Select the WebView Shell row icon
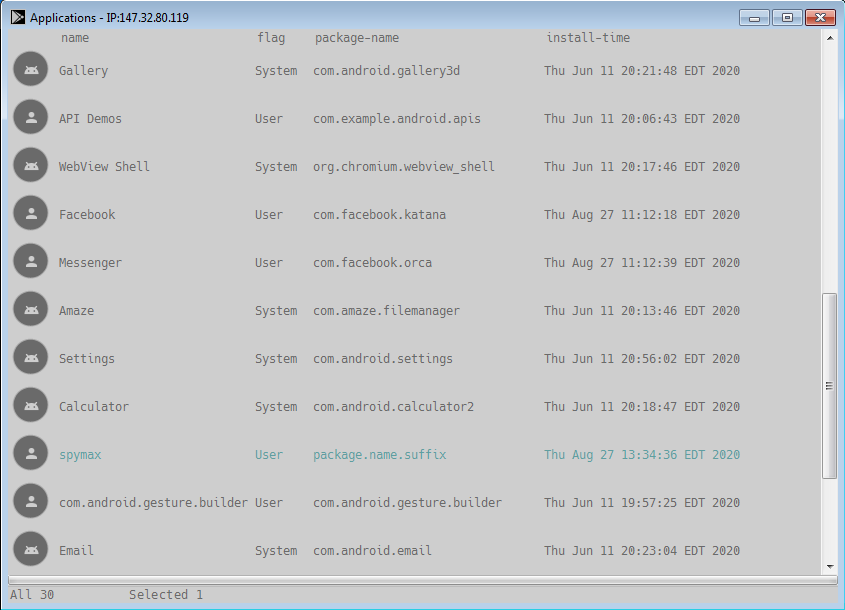This screenshot has width=845, height=610. click(x=31, y=165)
